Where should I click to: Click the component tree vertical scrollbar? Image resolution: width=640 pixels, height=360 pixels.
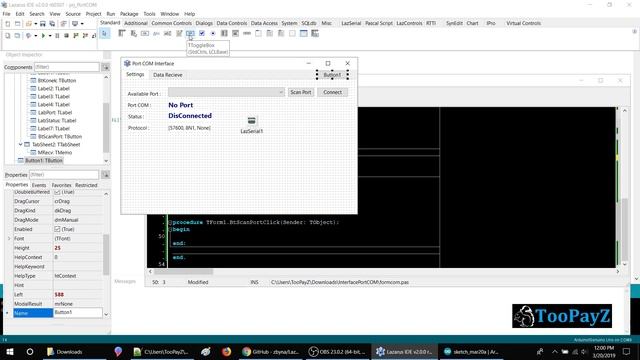(106, 119)
